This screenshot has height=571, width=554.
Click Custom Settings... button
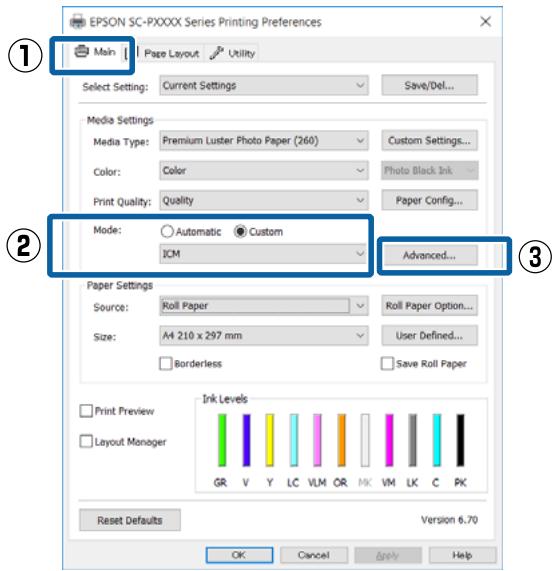tap(429, 141)
